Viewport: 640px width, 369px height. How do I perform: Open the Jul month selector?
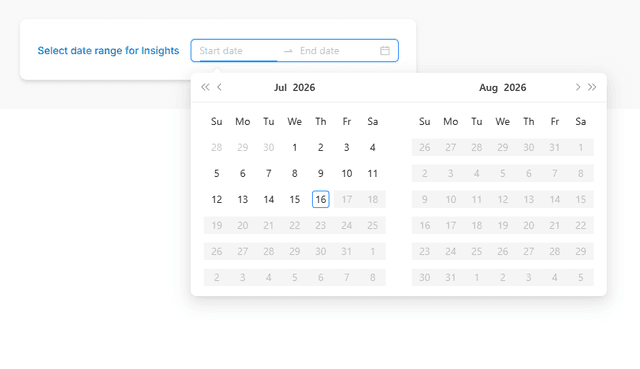(280, 87)
